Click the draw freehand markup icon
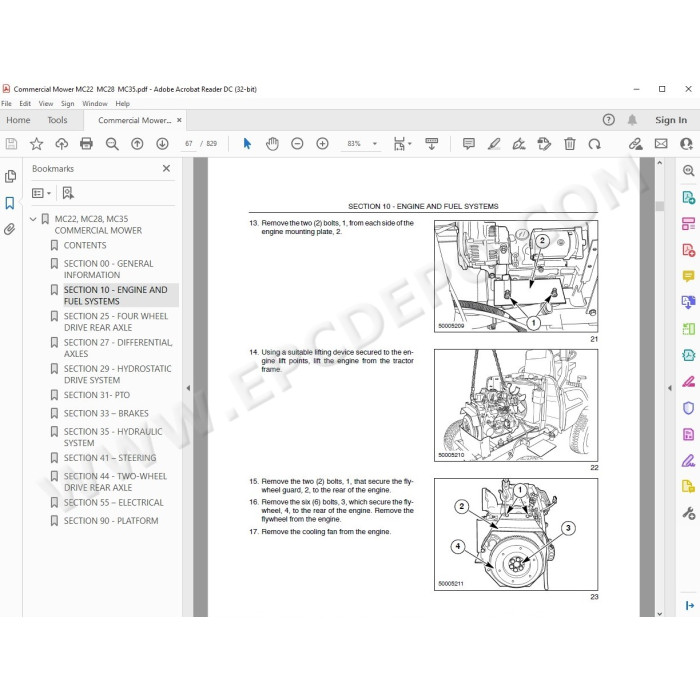 click(519, 144)
